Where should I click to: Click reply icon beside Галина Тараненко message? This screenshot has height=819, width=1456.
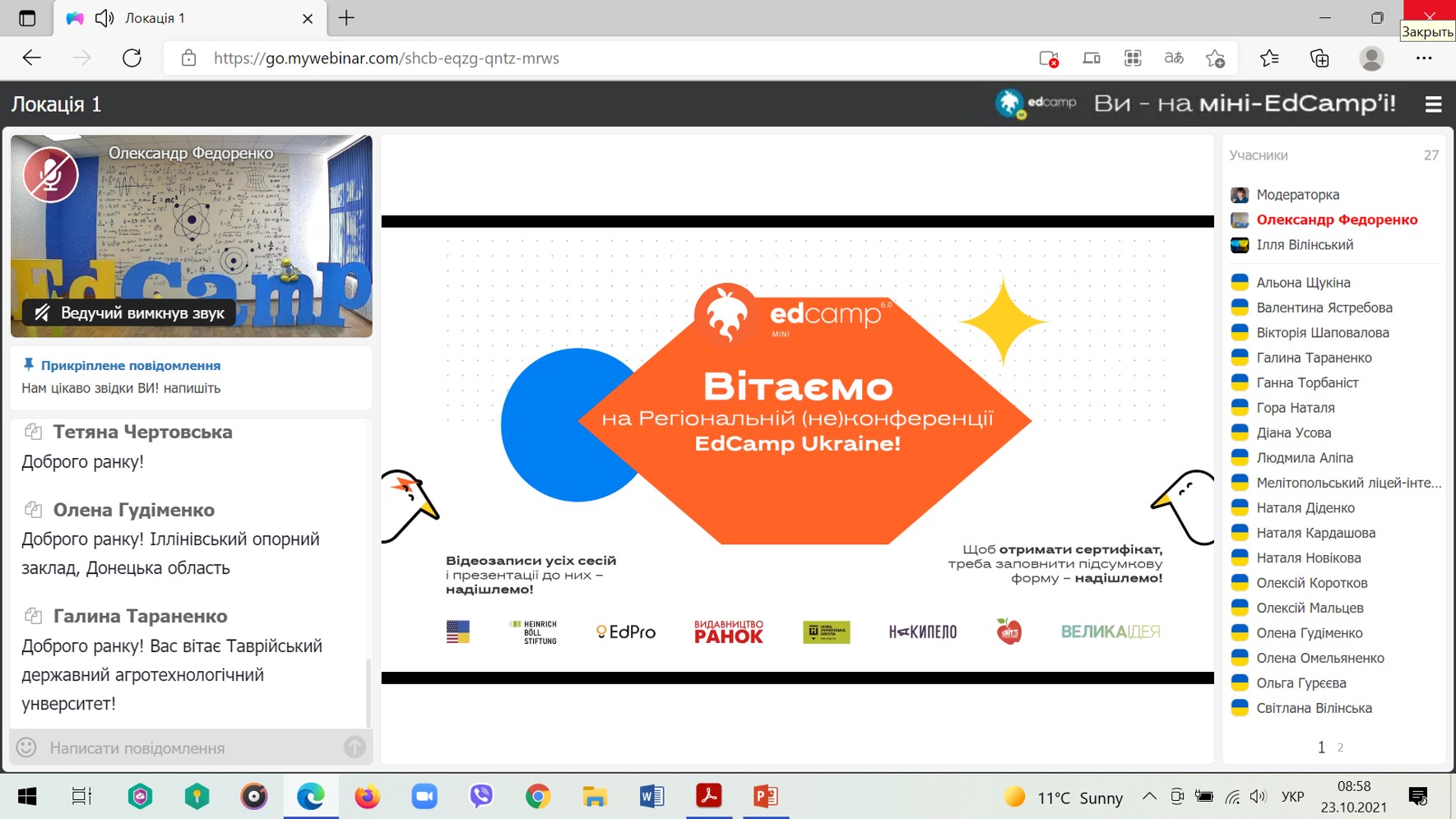click(x=33, y=616)
